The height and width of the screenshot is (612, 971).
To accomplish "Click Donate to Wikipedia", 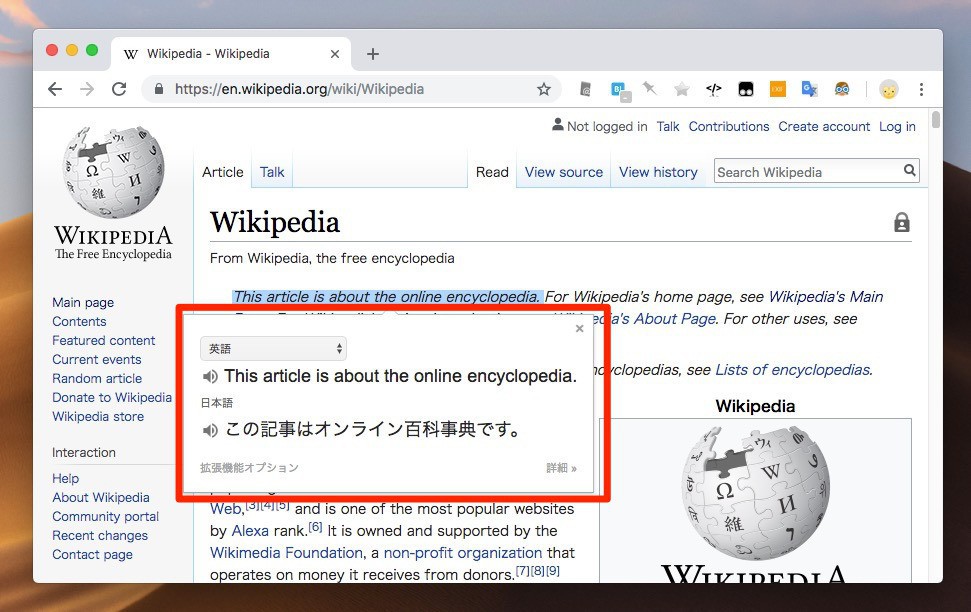I will [112, 398].
